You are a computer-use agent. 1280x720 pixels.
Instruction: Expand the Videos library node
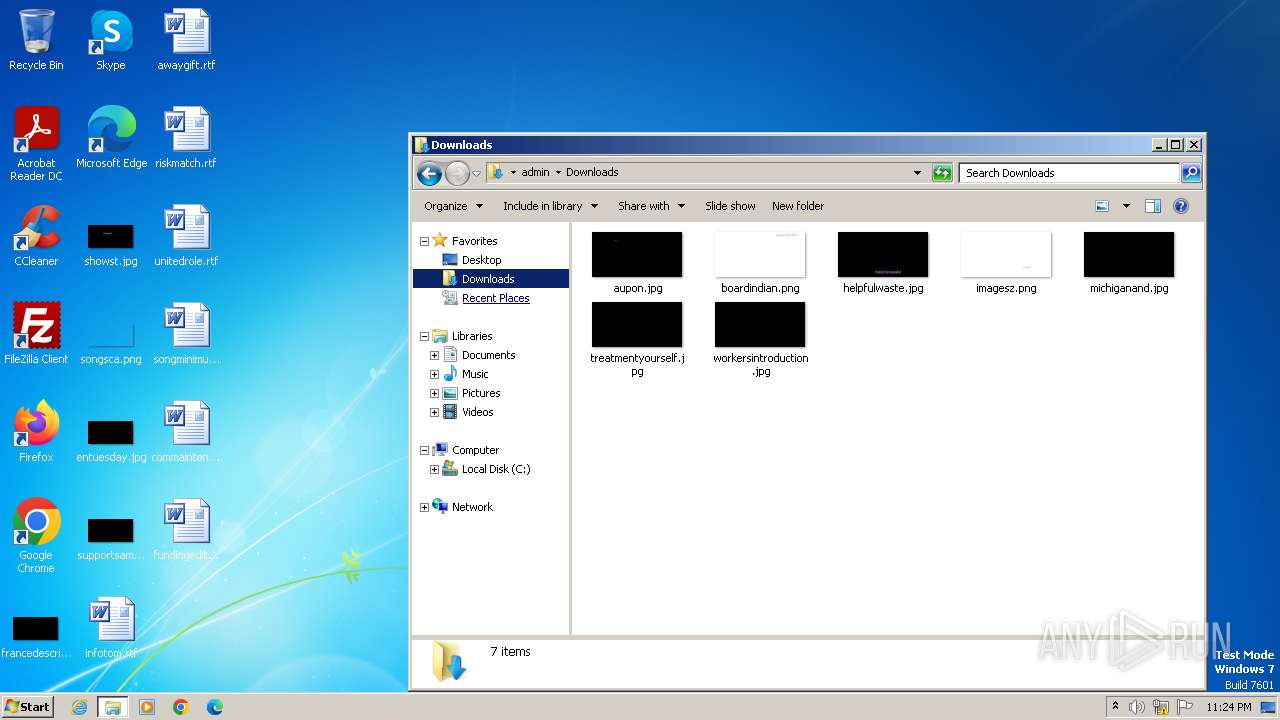(435, 412)
